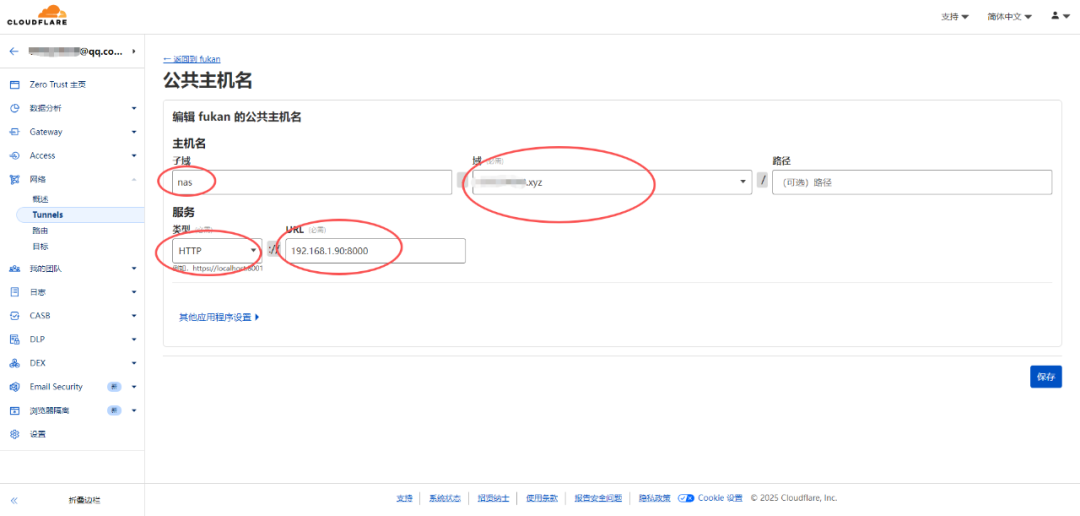Open 设置 in the sidebar
Screen dimensions: 1080x516
pos(38,434)
